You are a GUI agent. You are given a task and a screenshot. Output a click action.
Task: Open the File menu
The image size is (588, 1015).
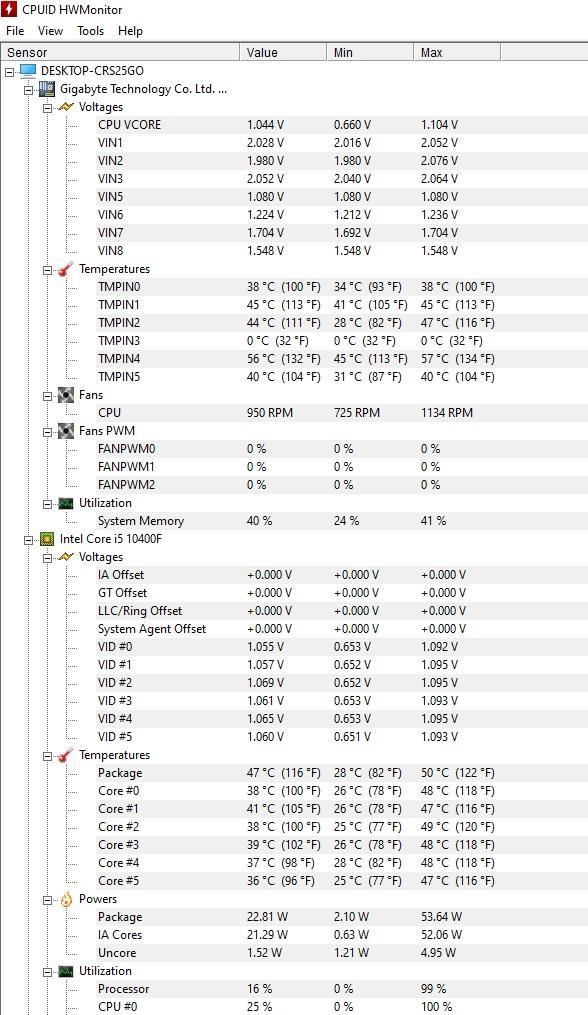click(15, 31)
